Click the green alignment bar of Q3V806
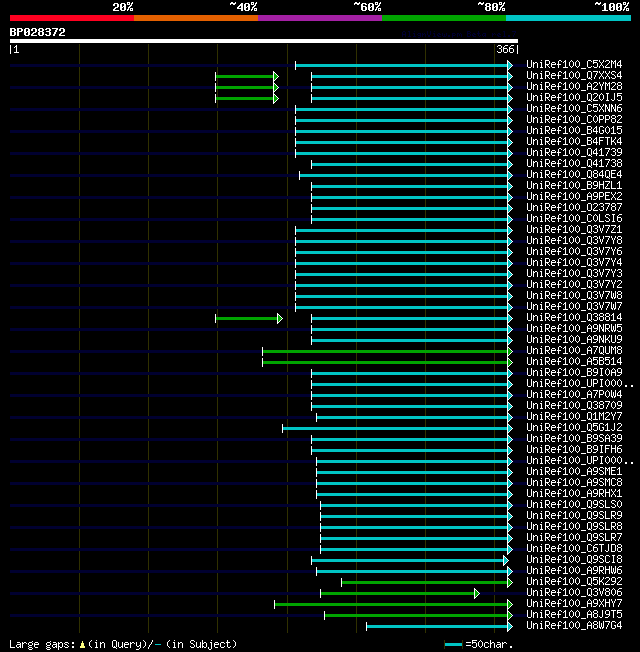 [x=400, y=593]
